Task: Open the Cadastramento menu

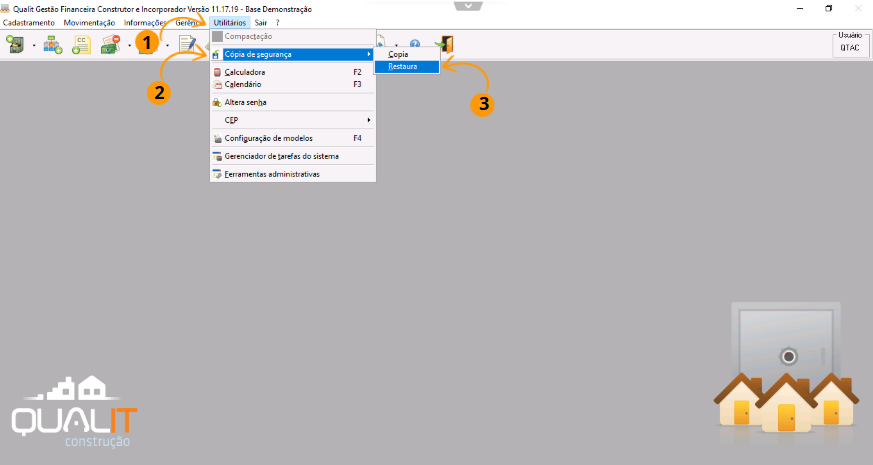Action: click(29, 23)
